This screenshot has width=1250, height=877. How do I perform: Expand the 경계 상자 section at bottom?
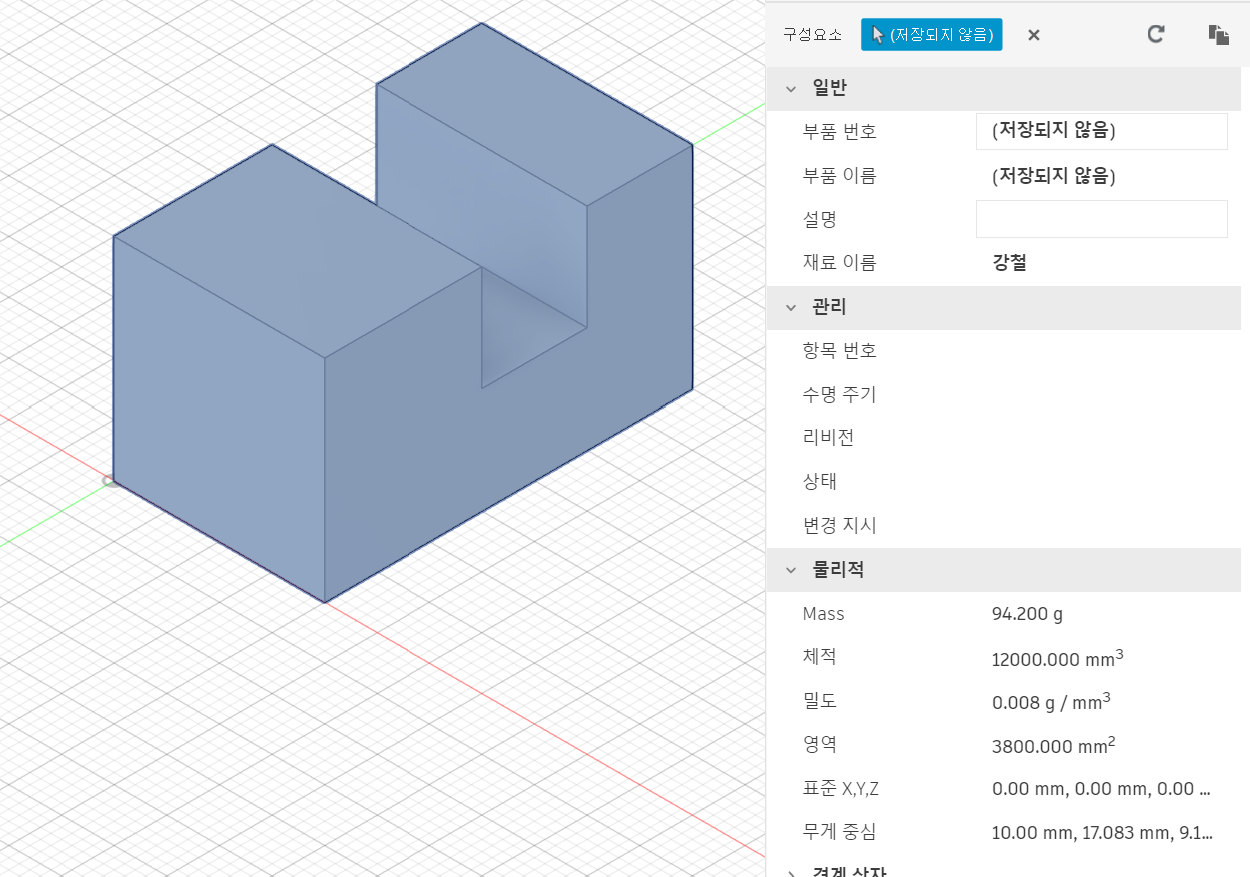(791, 872)
